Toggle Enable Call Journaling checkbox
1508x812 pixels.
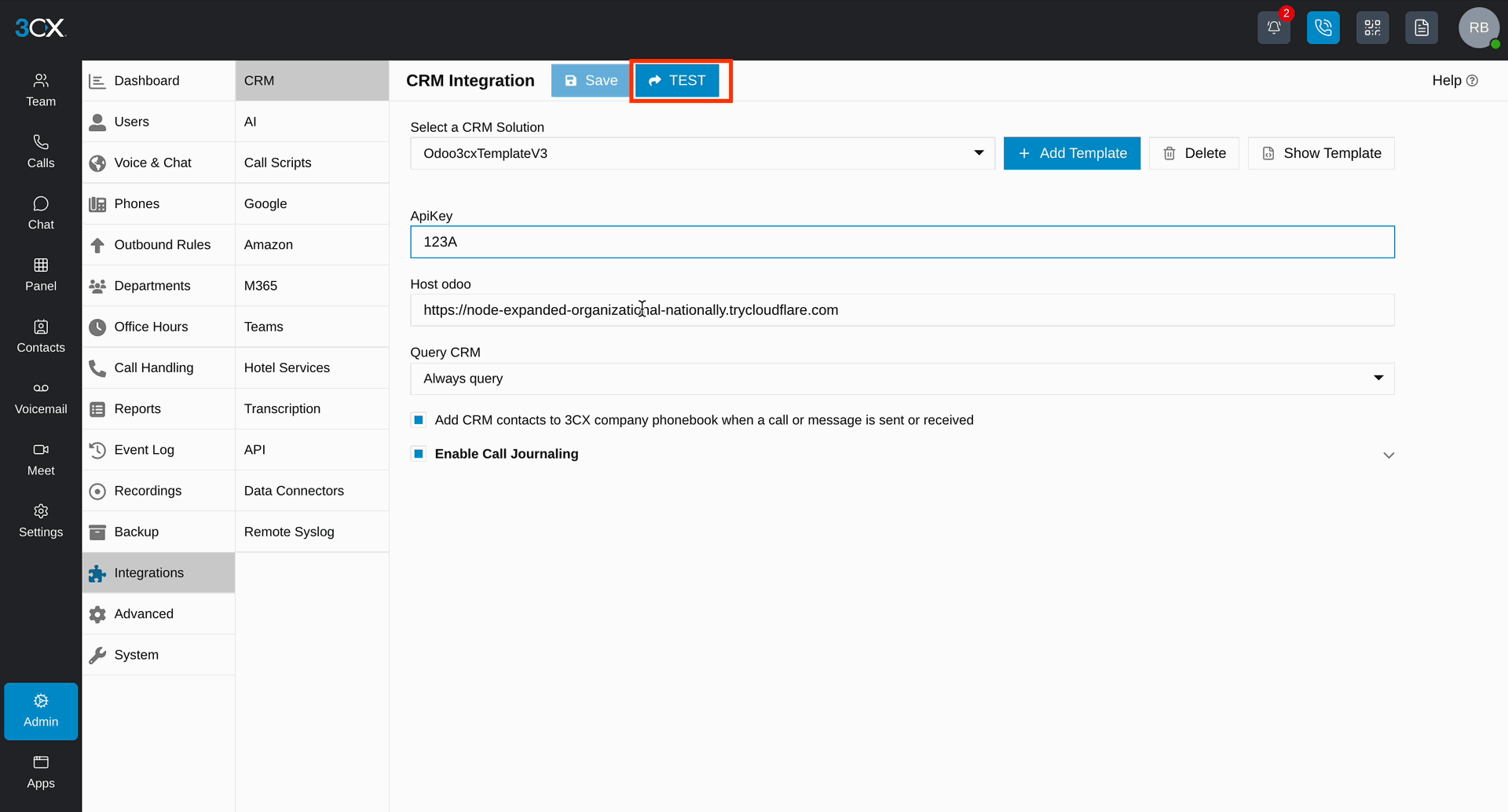tap(419, 454)
